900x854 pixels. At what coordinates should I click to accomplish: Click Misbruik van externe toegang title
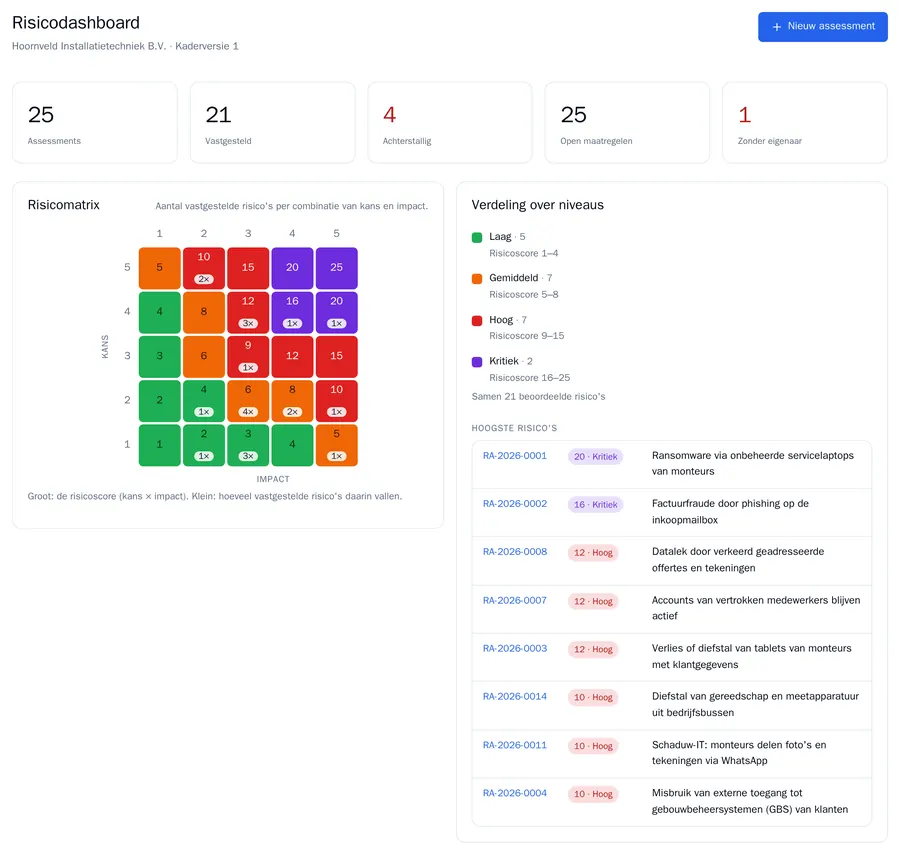coord(750,801)
